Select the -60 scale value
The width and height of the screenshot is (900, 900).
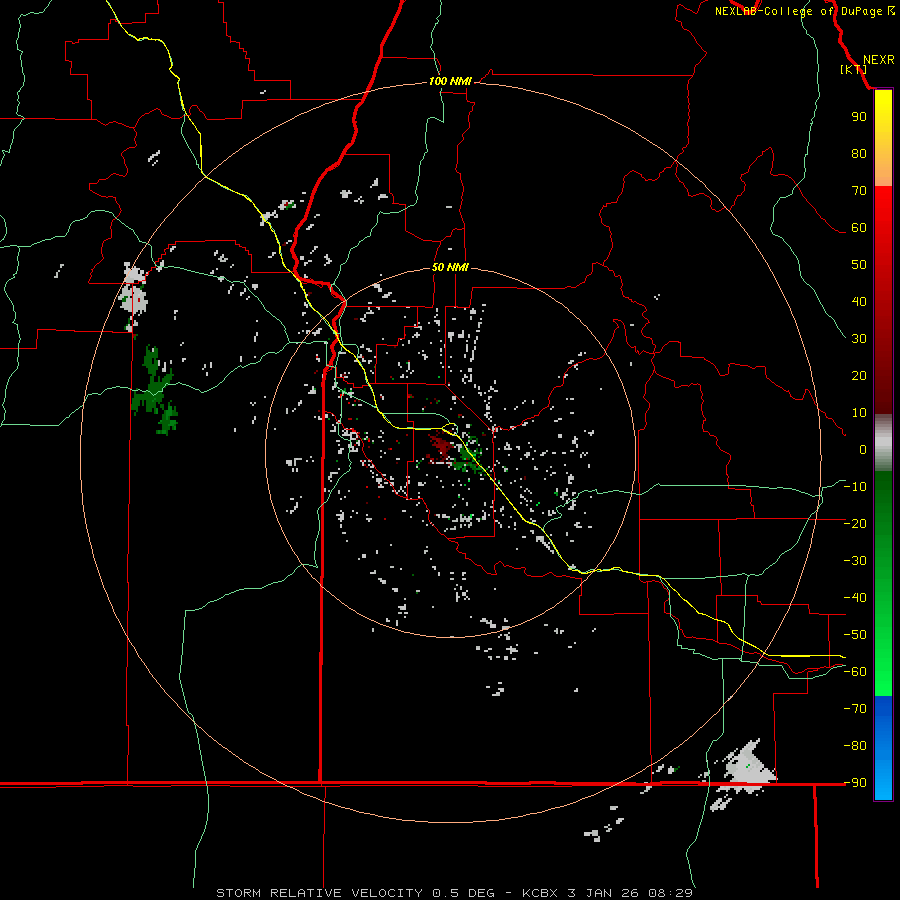pos(855,672)
